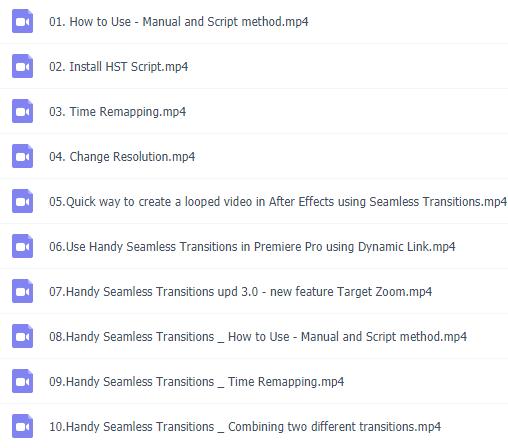The width and height of the screenshot is (508, 448).
Task: Select video icon for 06.Use Handy Seamless Transitions
Action: pyautogui.click(x=22, y=246)
